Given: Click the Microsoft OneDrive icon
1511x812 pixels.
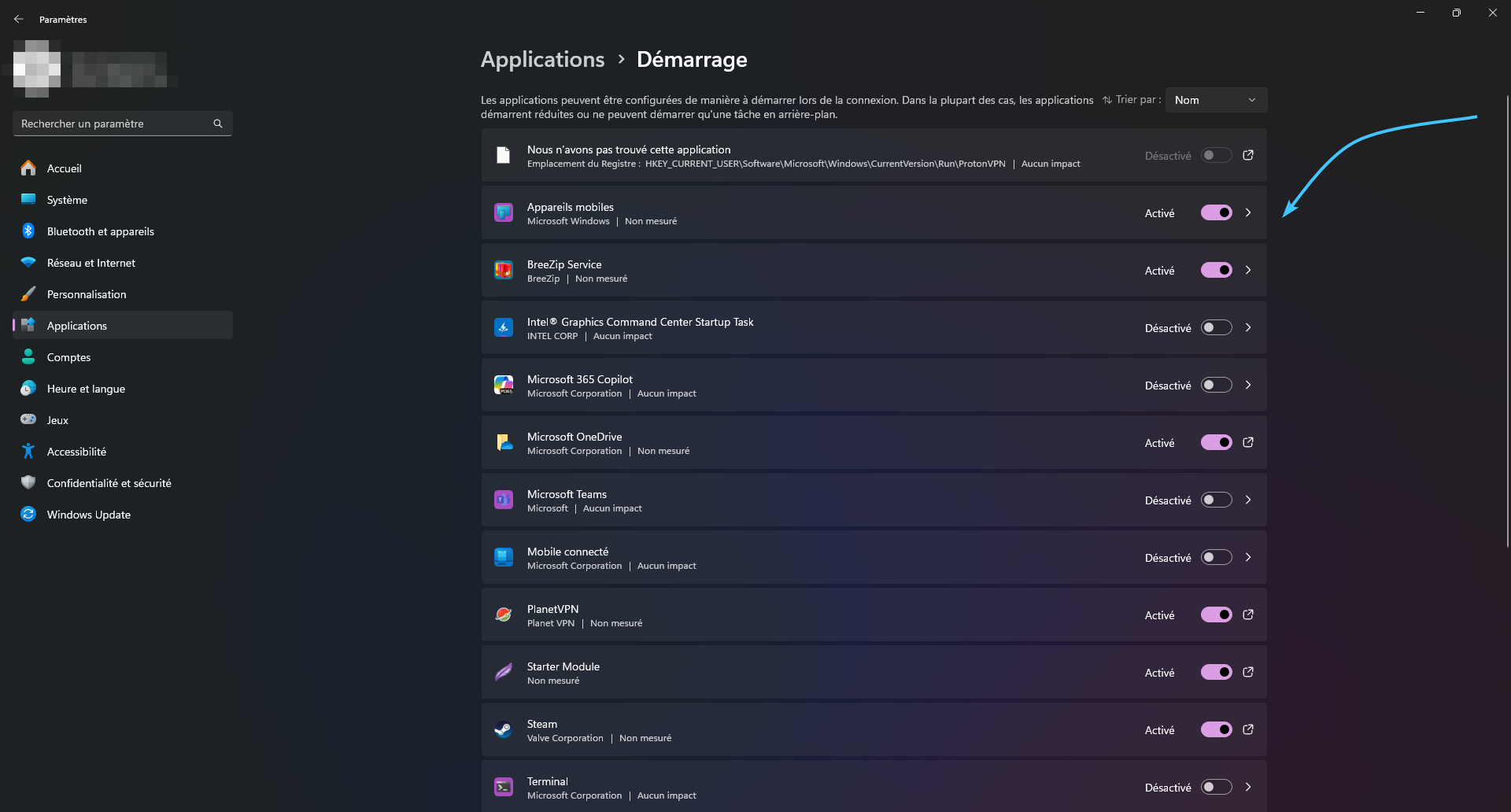Looking at the screenshot, I should pos(504,442).
